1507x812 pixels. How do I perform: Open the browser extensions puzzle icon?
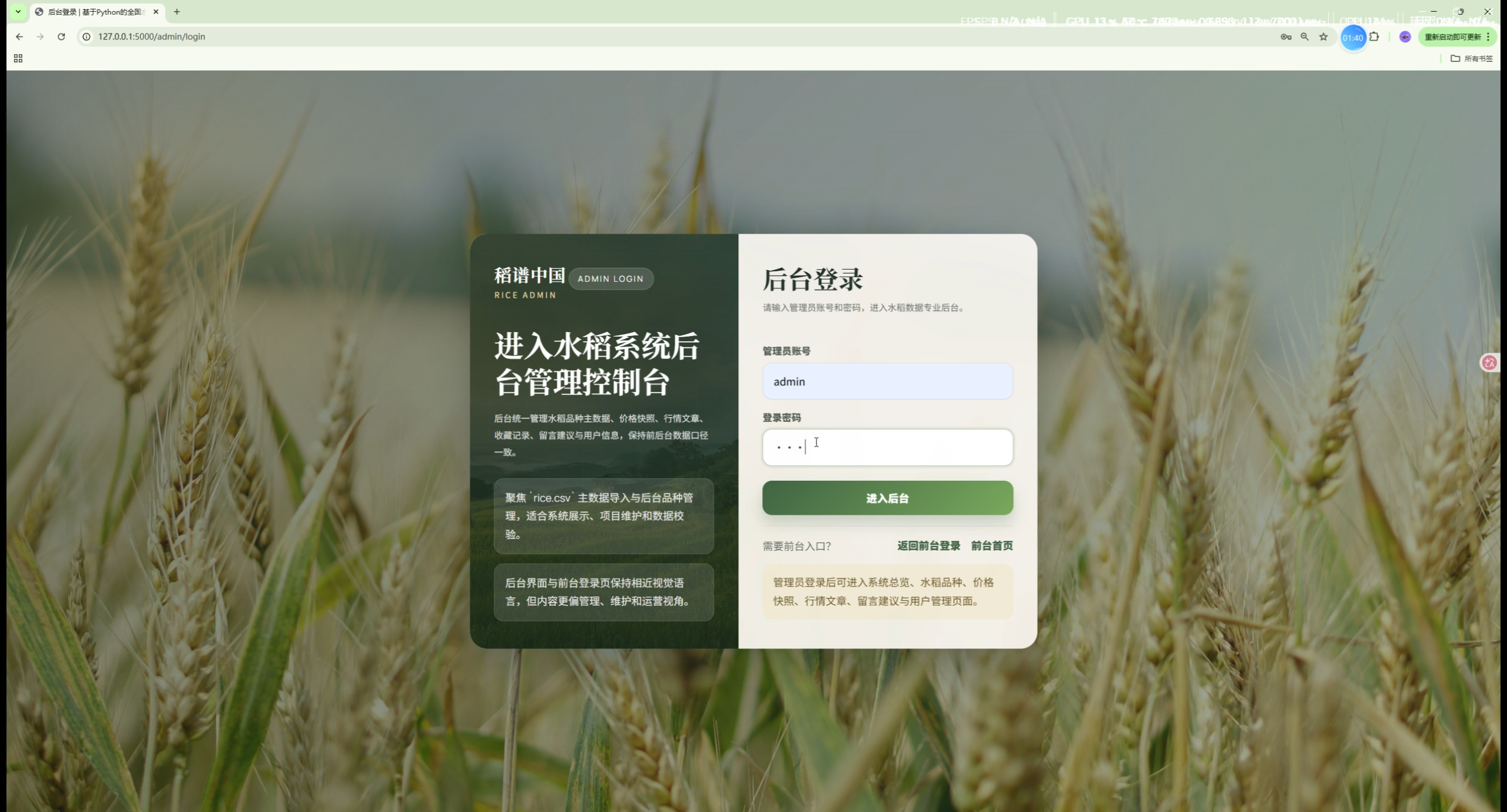tap(1374, 36)
